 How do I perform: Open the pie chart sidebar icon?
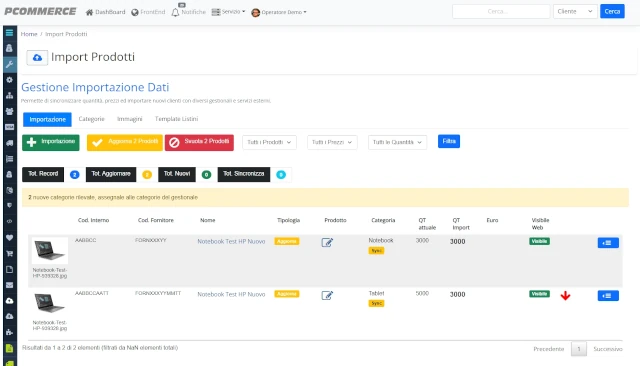coord(9,190)
